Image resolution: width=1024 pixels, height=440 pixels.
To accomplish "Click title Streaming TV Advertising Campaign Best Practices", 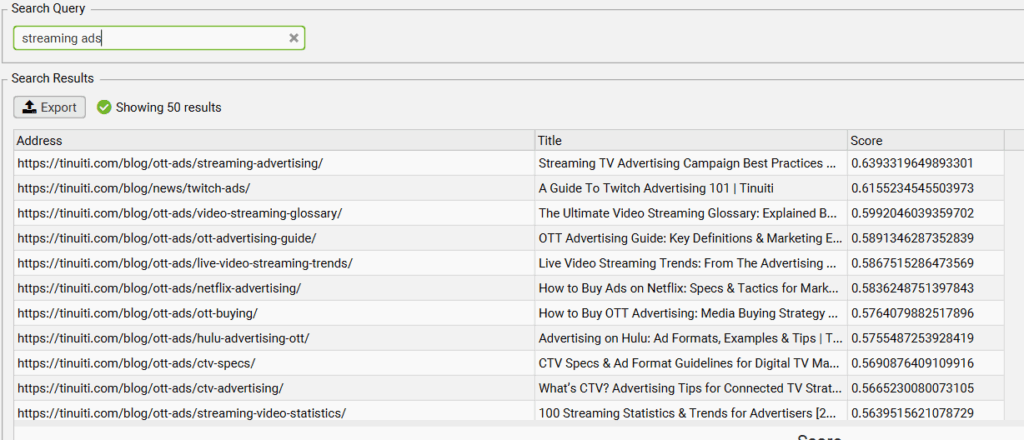I will (690, 163).
